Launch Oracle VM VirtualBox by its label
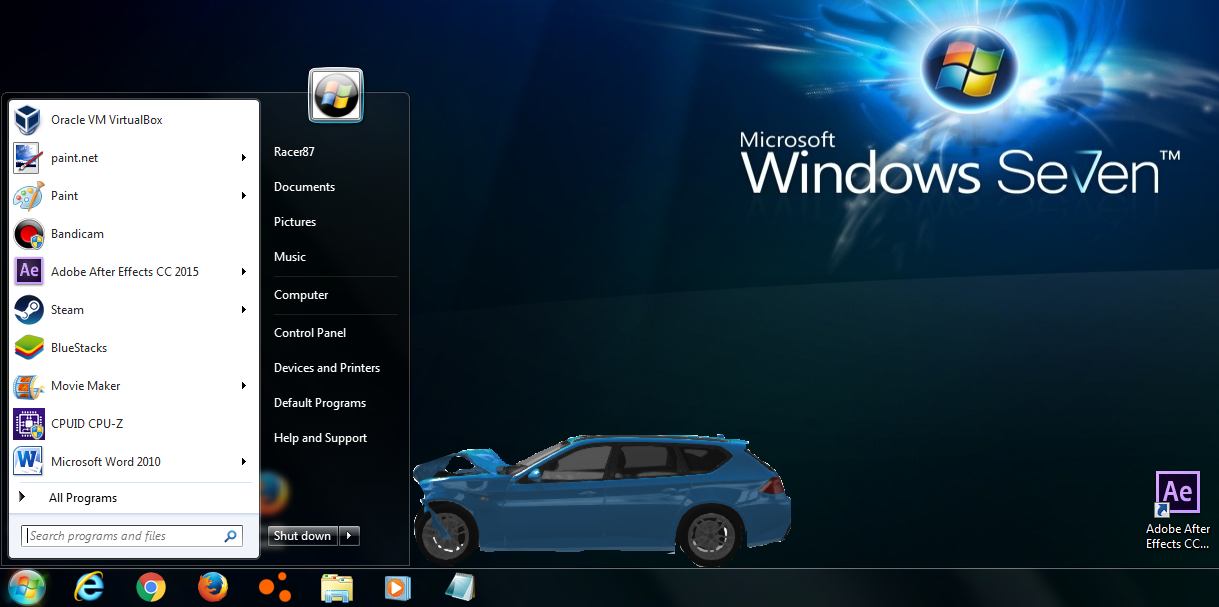 click(x=107, y=120)
